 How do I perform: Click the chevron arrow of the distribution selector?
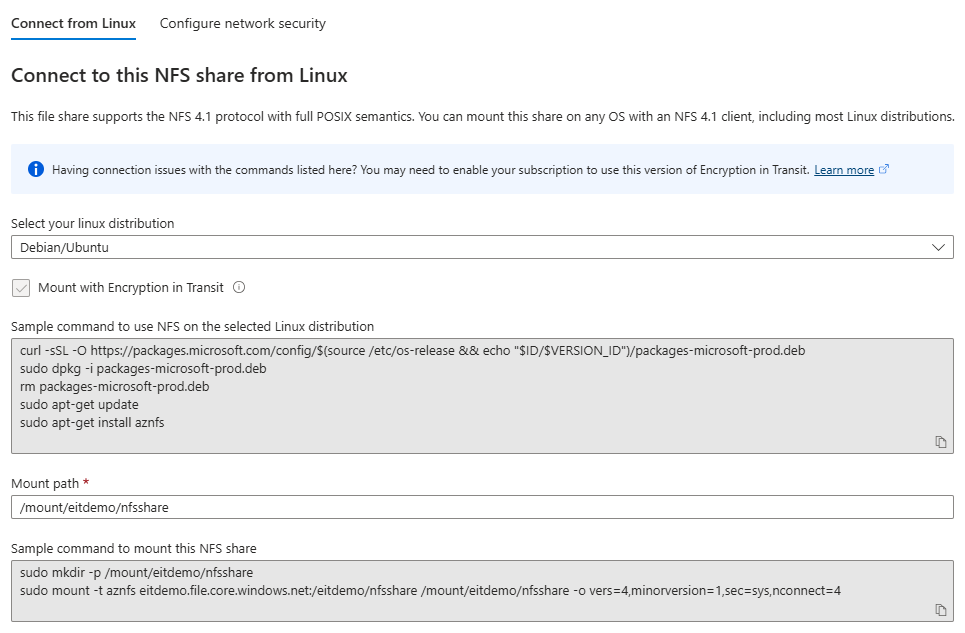(x=938, y=247)
